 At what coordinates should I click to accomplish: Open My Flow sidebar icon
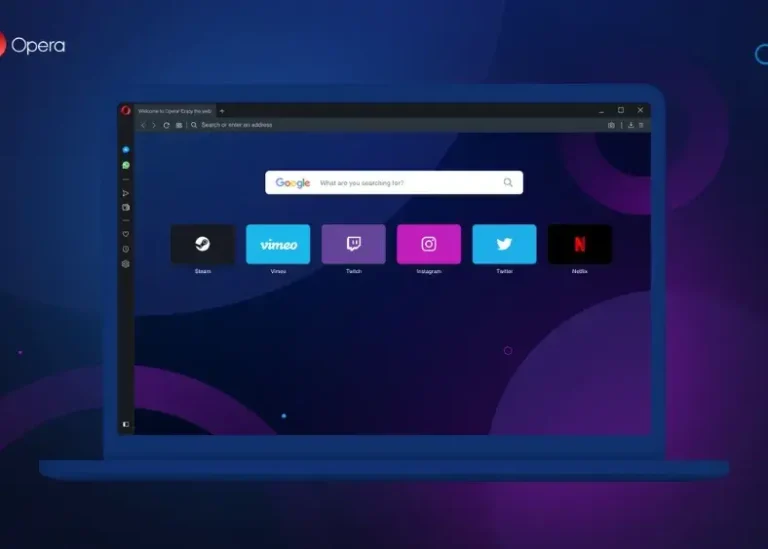click(x=126, y=193)
